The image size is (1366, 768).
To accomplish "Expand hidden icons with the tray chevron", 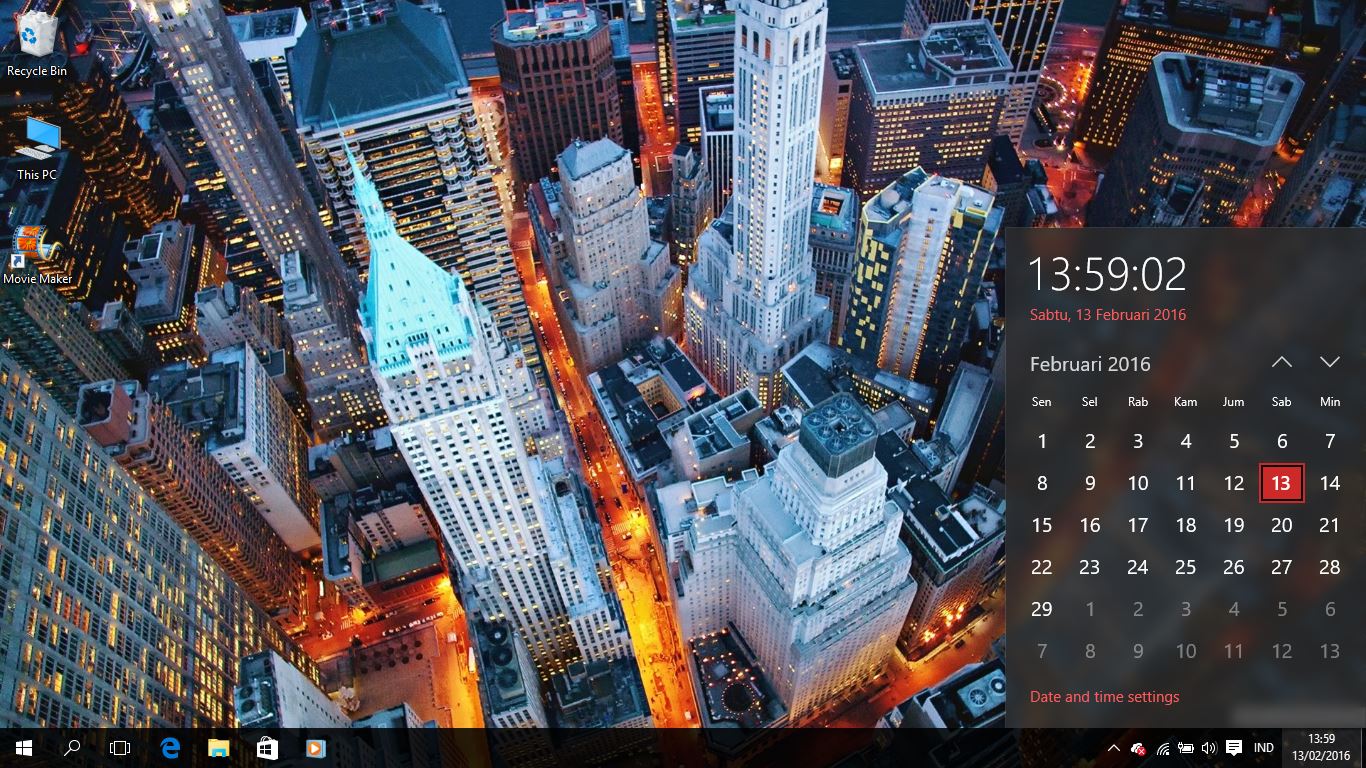I will [x=1113, y=748].
